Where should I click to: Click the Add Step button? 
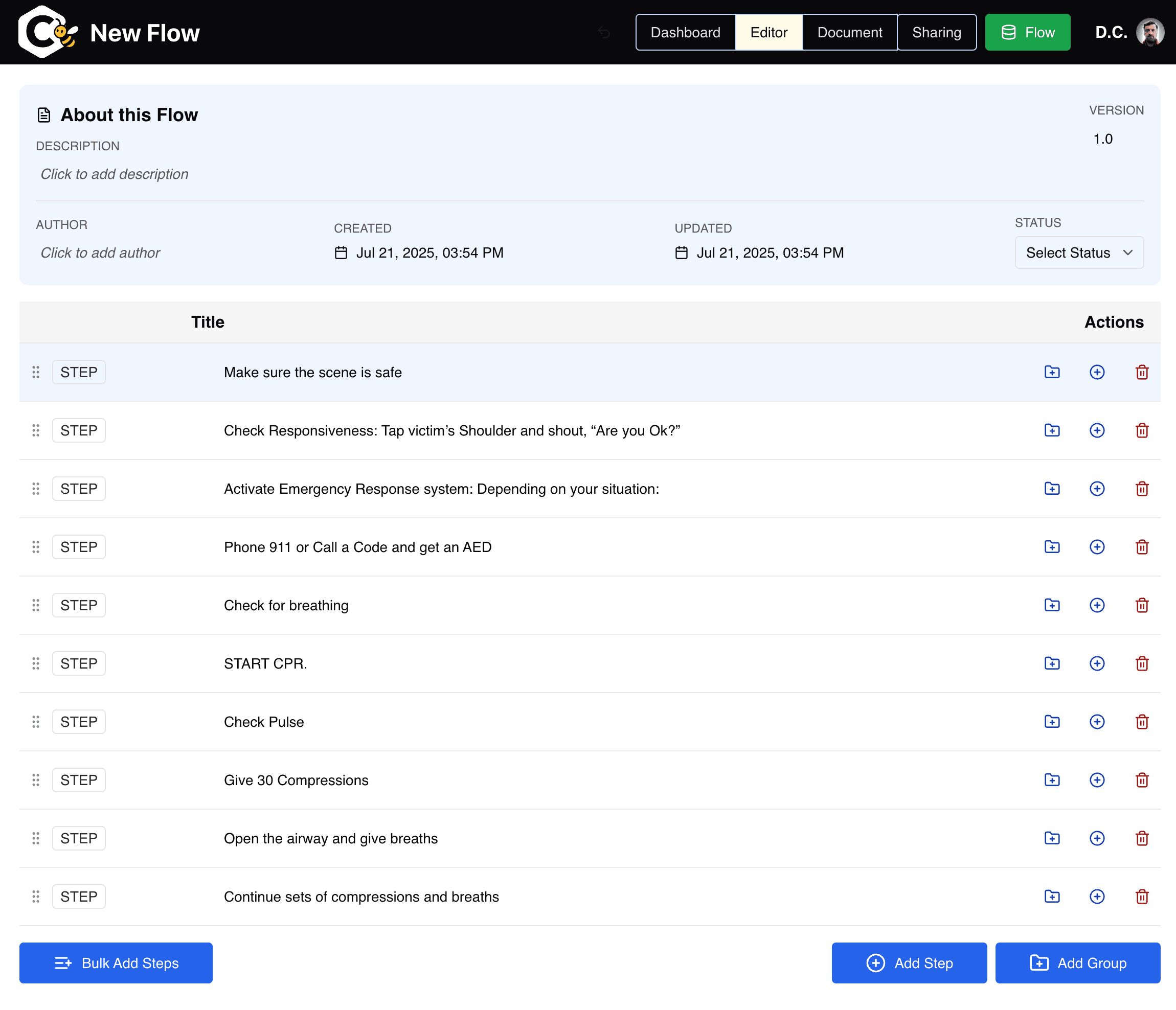pos(909,963)
